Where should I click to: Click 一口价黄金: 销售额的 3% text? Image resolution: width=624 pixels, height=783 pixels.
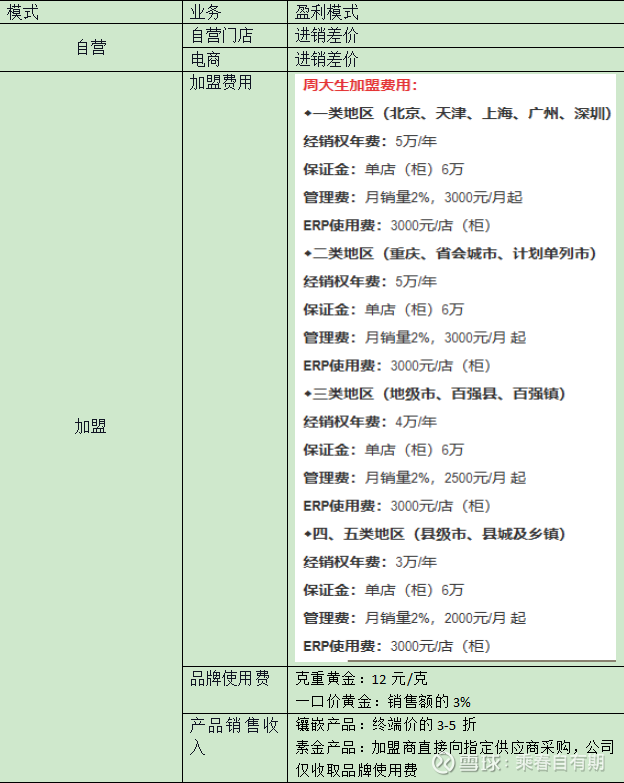pos(383,702)
